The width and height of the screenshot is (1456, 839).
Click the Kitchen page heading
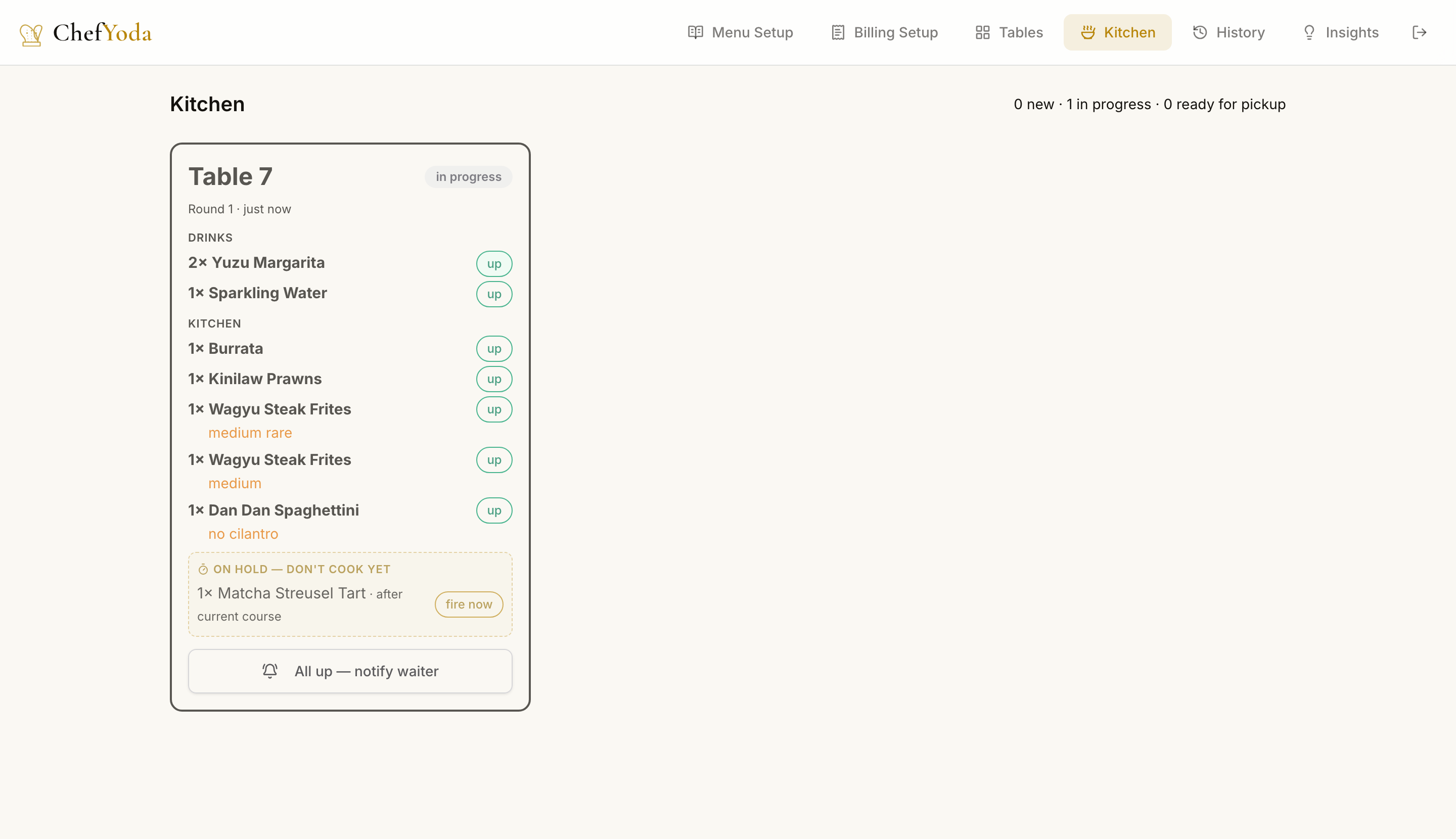(x=207, y=104)
